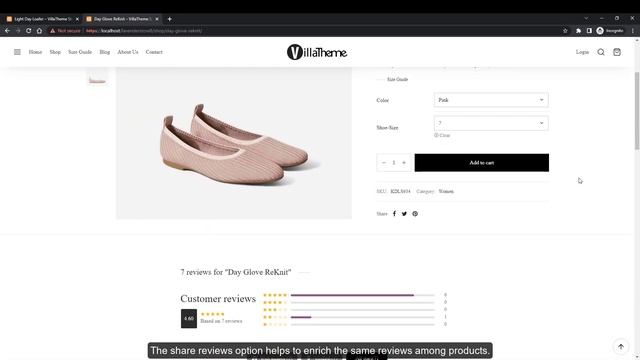Viewport: 640px width, 360px height.
Task: Click the quantity input field
Action: [394, 162]
